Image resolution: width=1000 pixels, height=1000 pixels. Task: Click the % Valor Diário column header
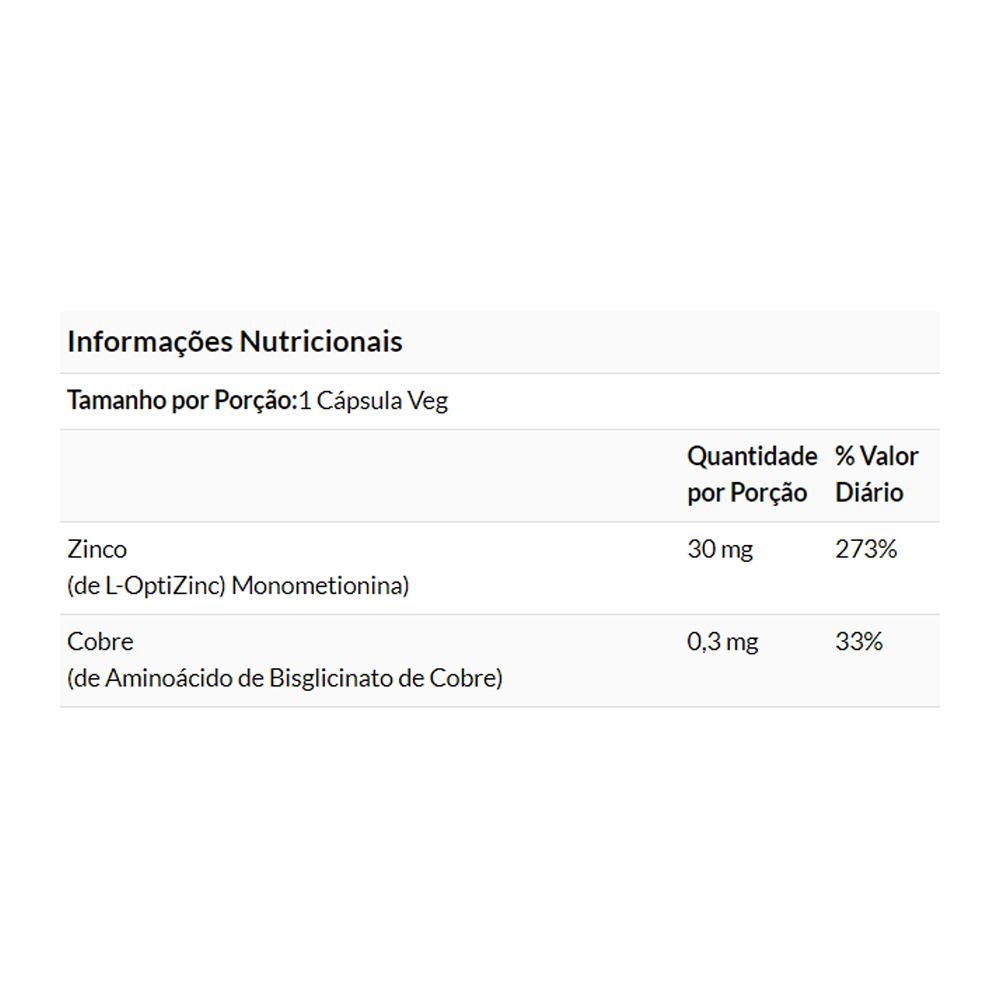876,475
